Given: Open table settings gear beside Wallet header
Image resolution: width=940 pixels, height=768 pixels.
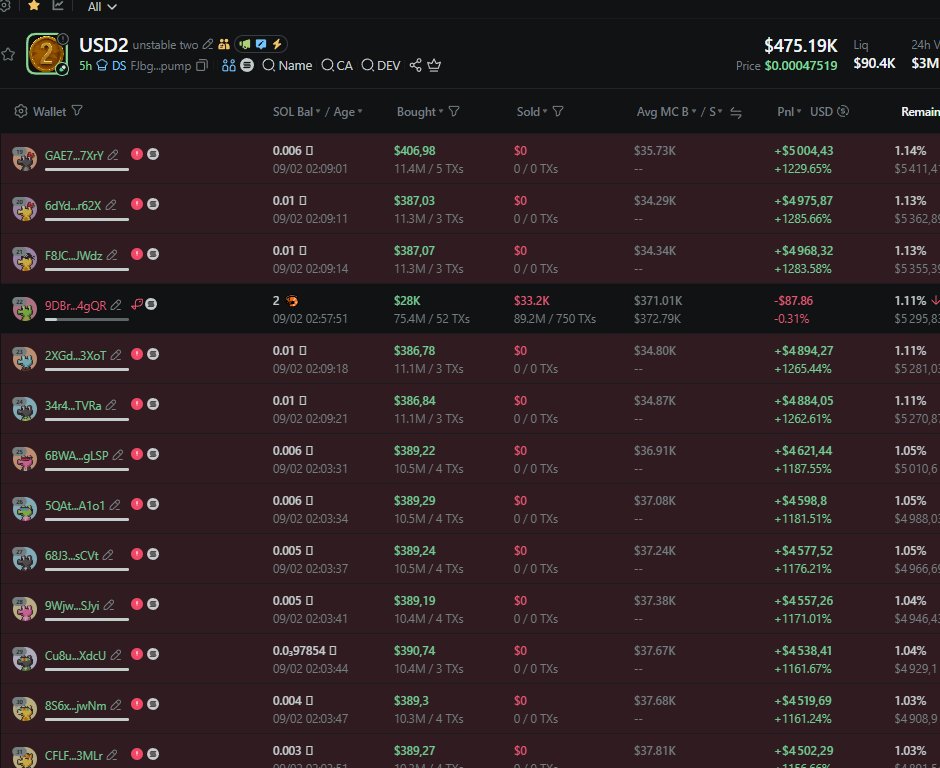Looking at the screenshot, I should [x=21, y=112].
